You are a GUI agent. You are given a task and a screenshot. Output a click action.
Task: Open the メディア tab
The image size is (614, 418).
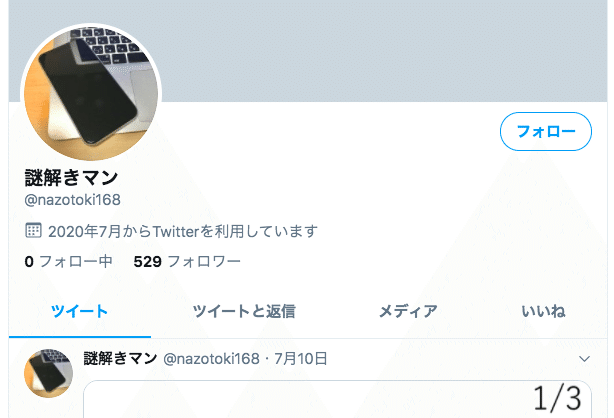[x=408, y=312]
